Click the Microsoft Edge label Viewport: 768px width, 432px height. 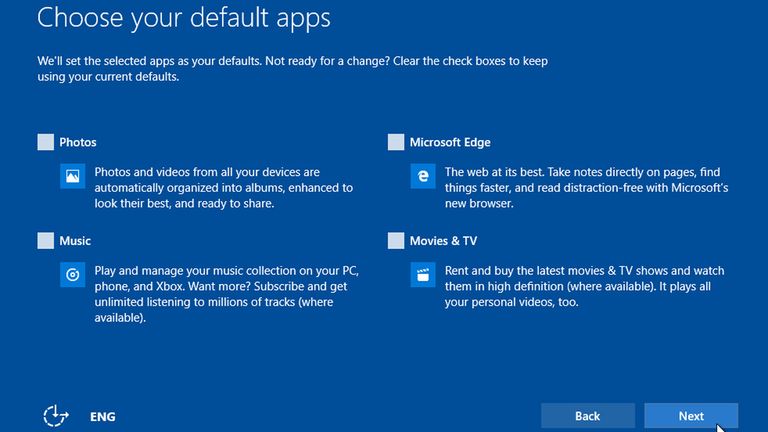(x=450, y=143)
